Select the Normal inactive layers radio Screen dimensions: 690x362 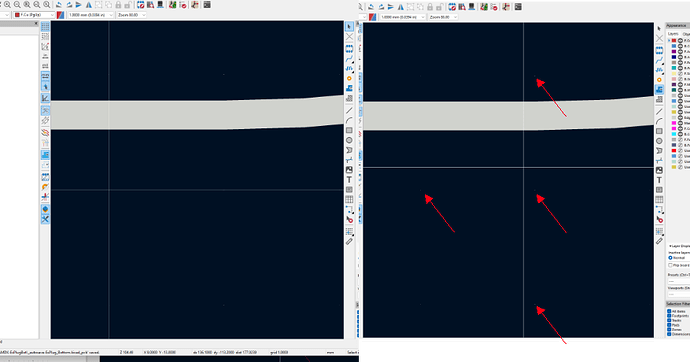click(x=670, y=258)
